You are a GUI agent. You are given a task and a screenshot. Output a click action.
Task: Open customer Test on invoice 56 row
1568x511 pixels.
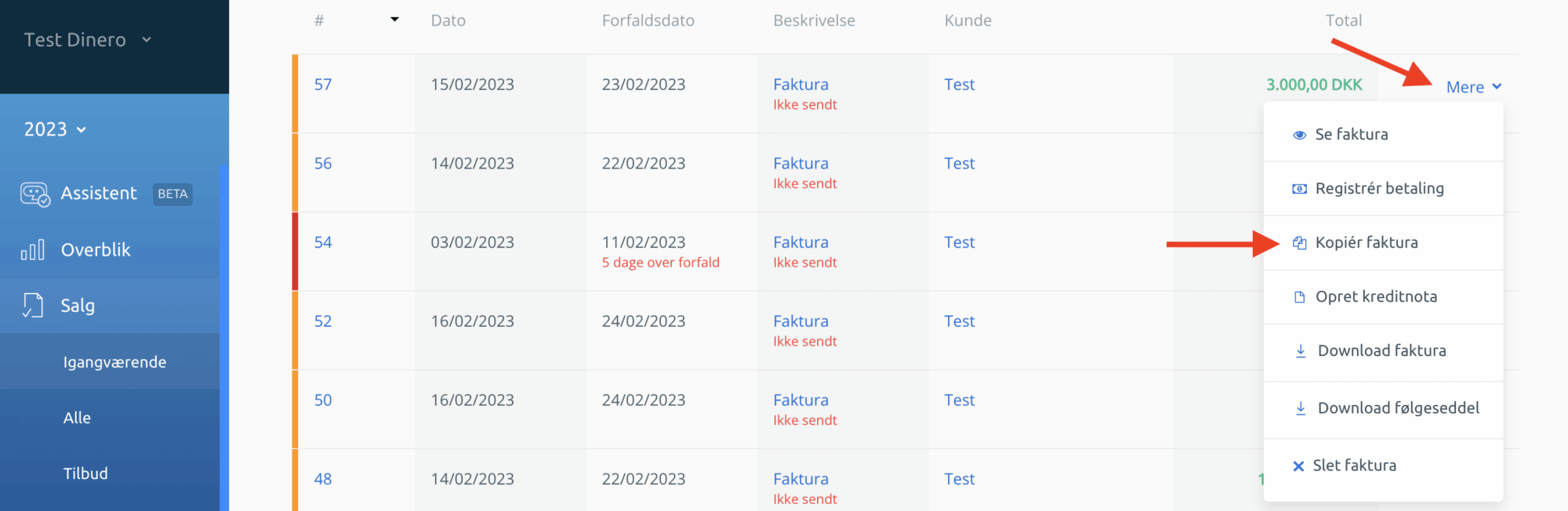pos(959,164)
